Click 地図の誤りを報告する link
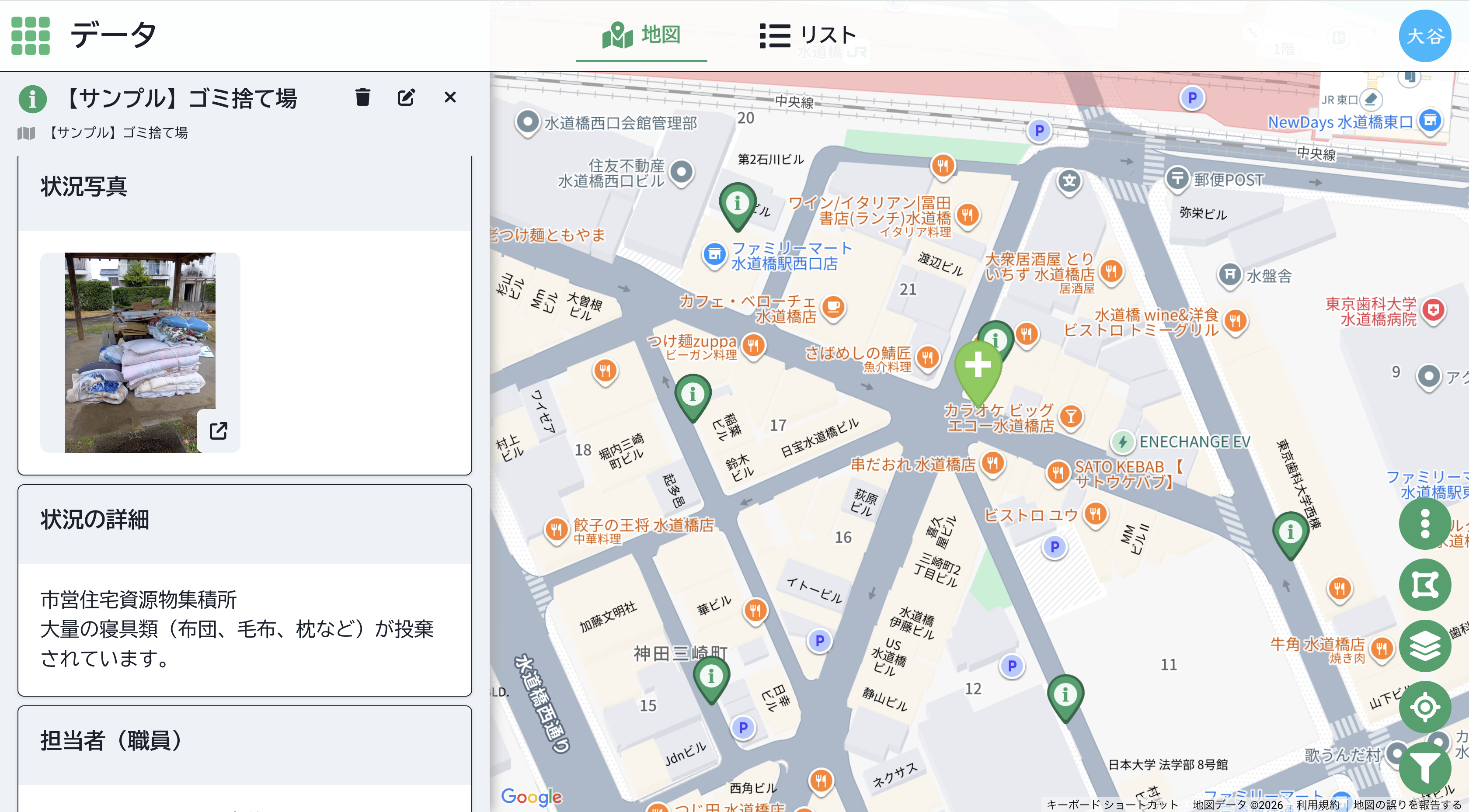The image size is (1469, 812). [1407, 804]
